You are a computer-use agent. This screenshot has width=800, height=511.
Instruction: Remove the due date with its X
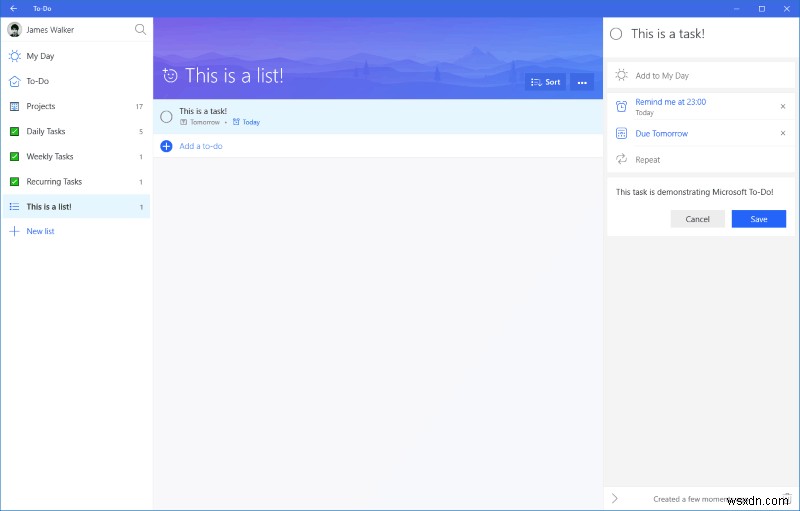tap(783, 133)
